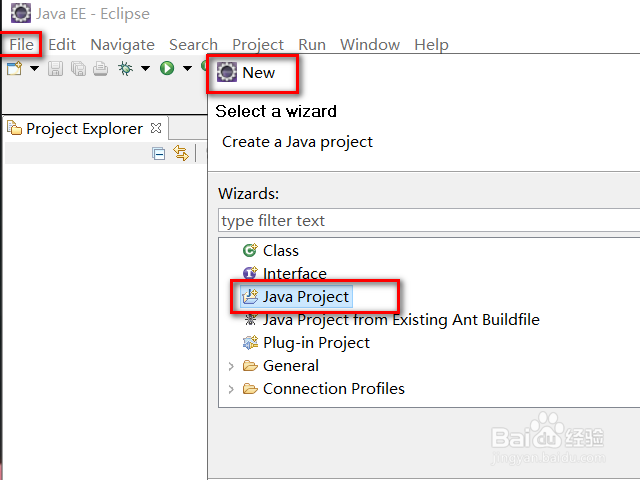This screenshot has height=480, width=640.
Task: Open the Navigate menu
Action: 122,44
